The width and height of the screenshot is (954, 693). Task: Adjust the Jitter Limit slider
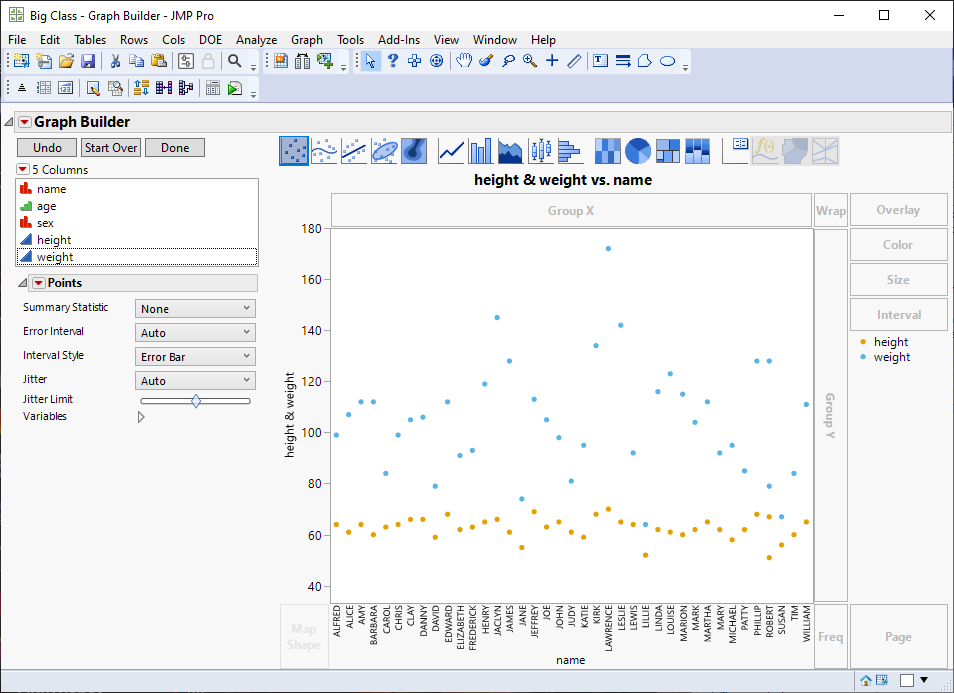(x=195, y=401)
